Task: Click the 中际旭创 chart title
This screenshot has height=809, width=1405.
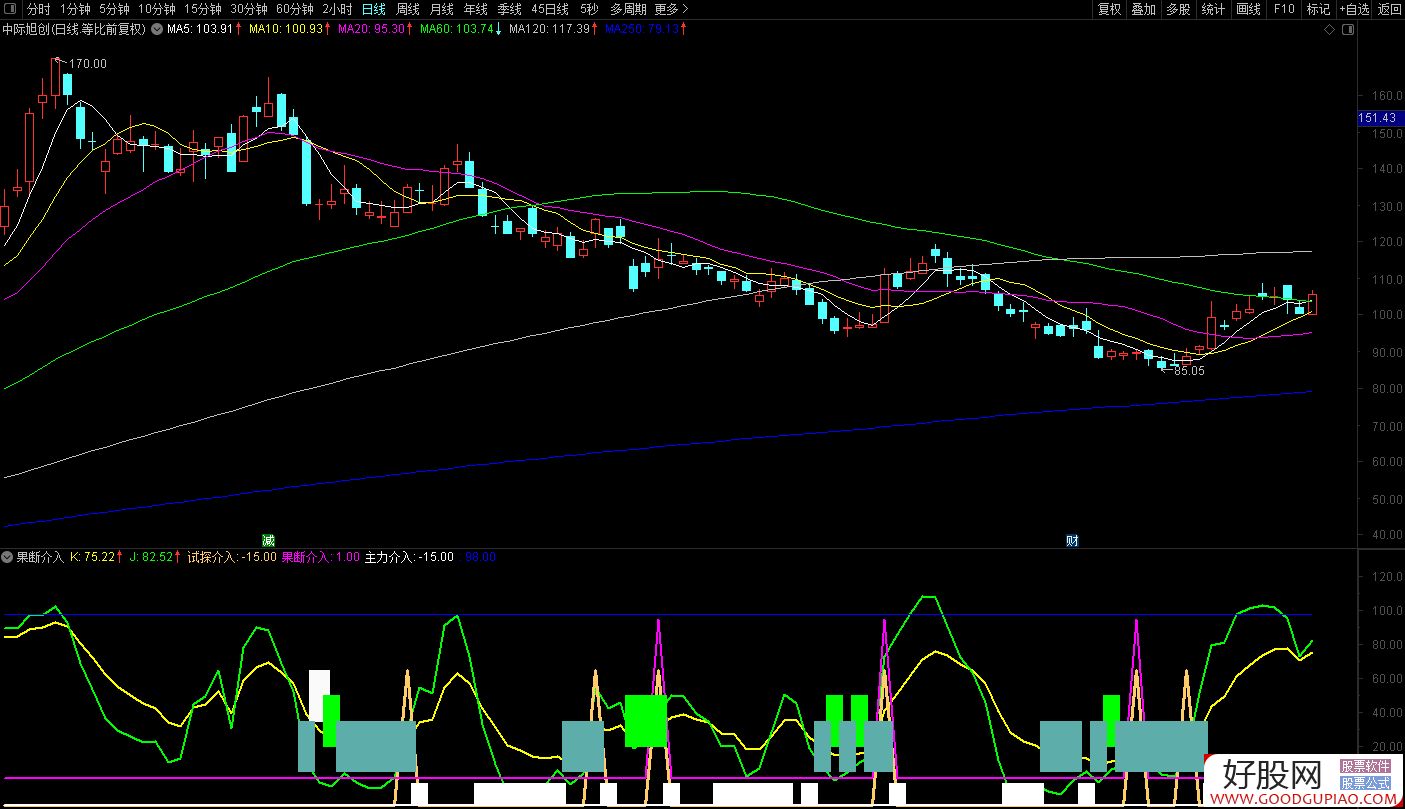Action: point(74,29)
